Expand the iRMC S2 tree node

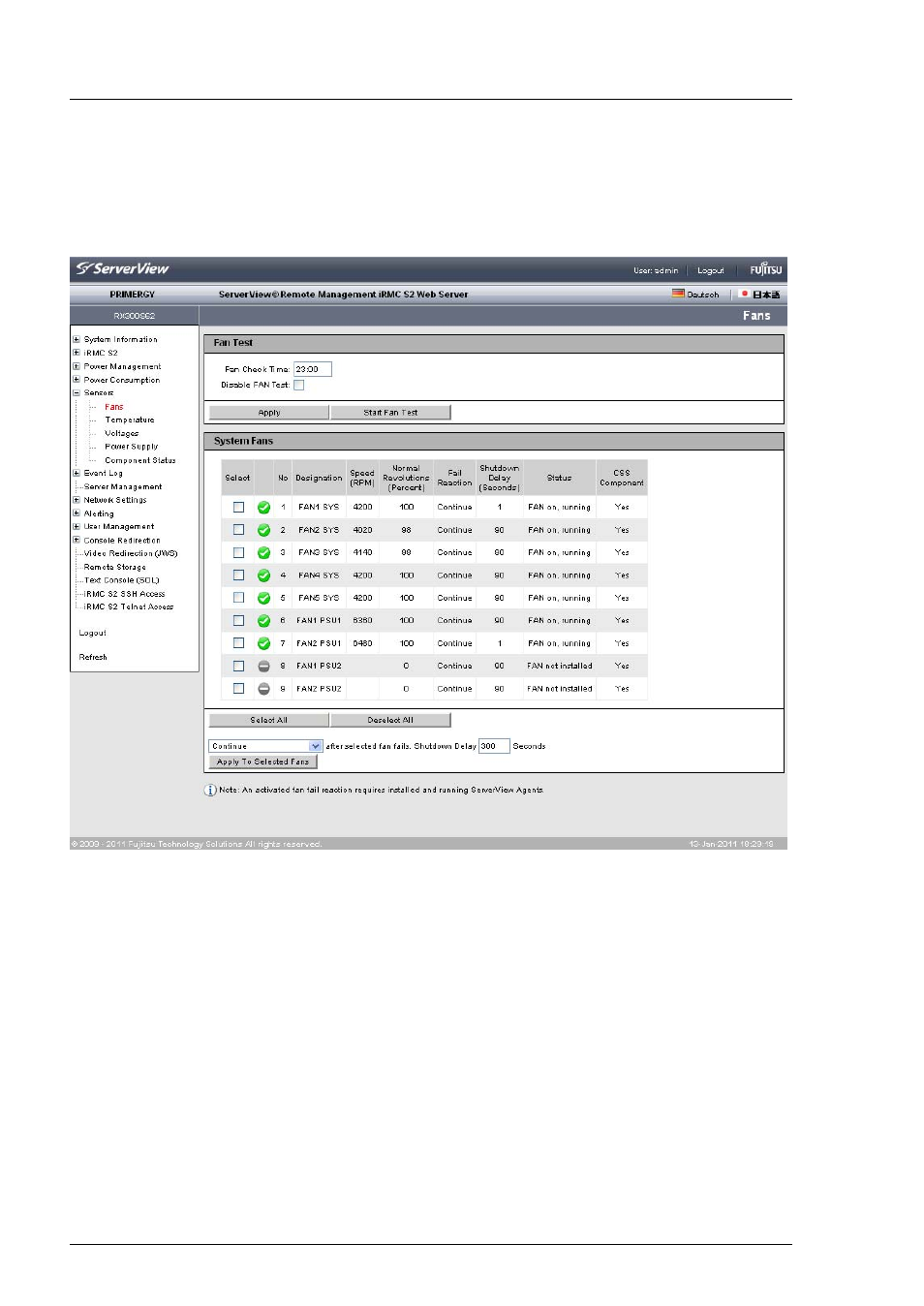(77, 353)
